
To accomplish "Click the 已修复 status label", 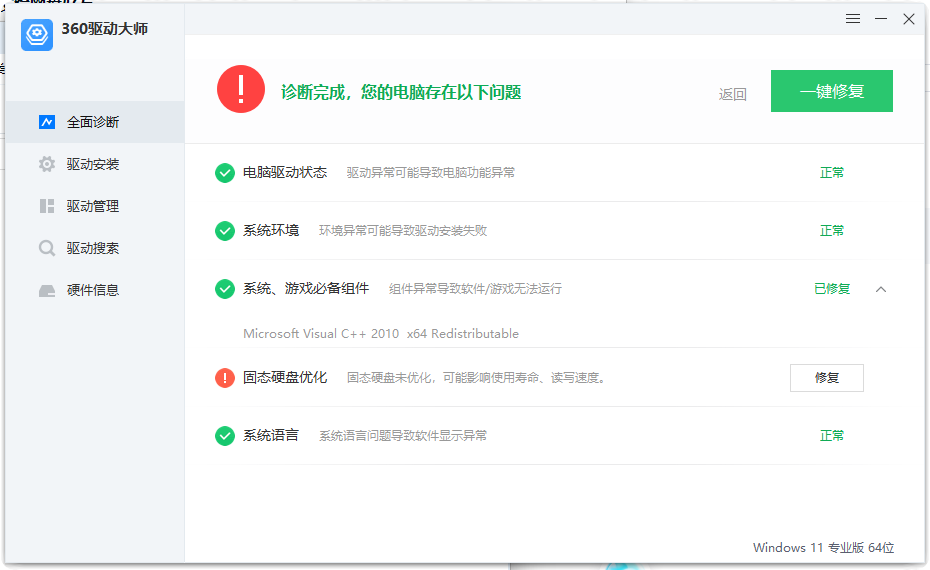I will click(x=832, y=289).
